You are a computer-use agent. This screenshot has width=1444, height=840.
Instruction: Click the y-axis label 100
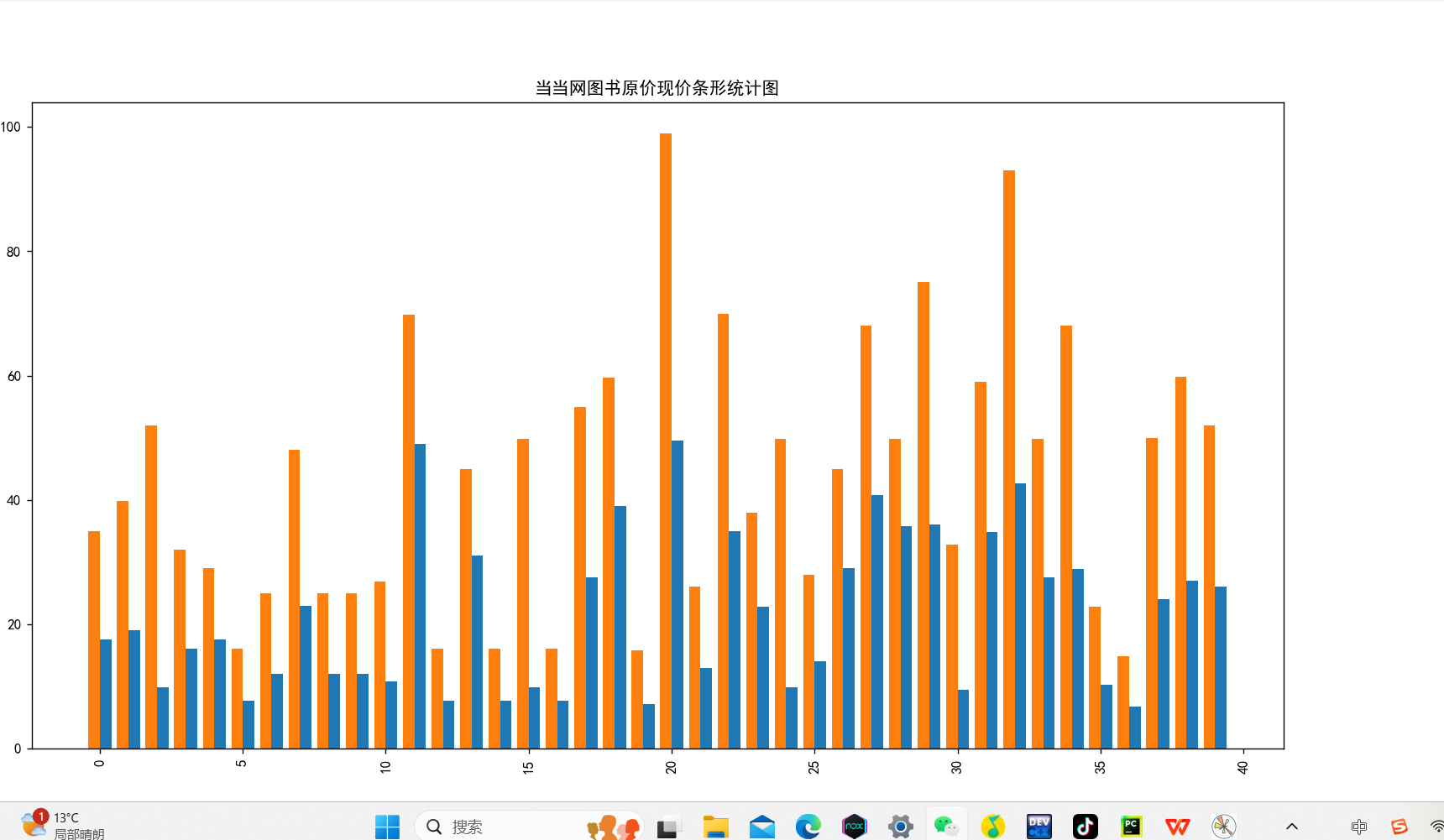click(x=11, y=128)
